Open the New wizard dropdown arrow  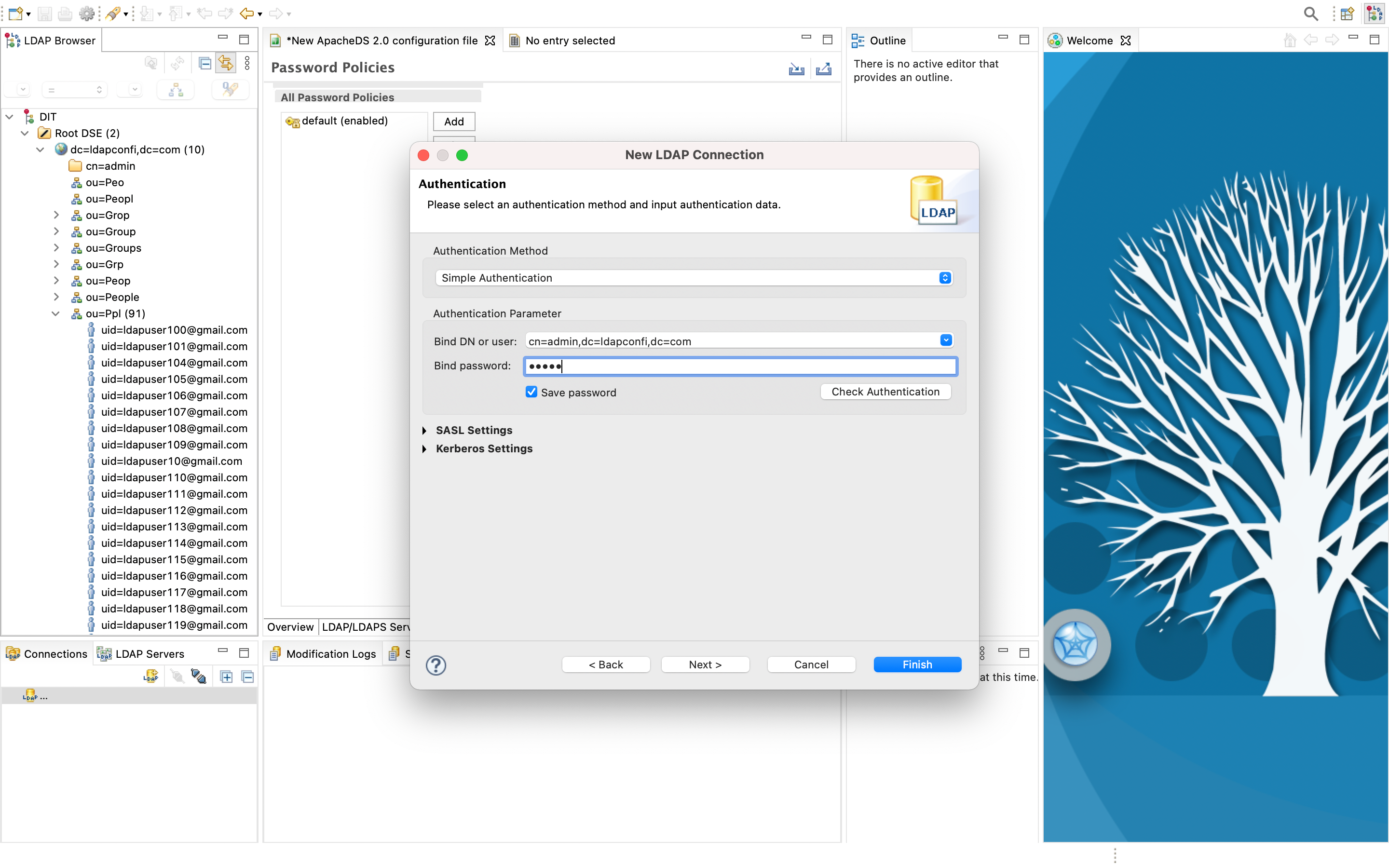[29, 14]
